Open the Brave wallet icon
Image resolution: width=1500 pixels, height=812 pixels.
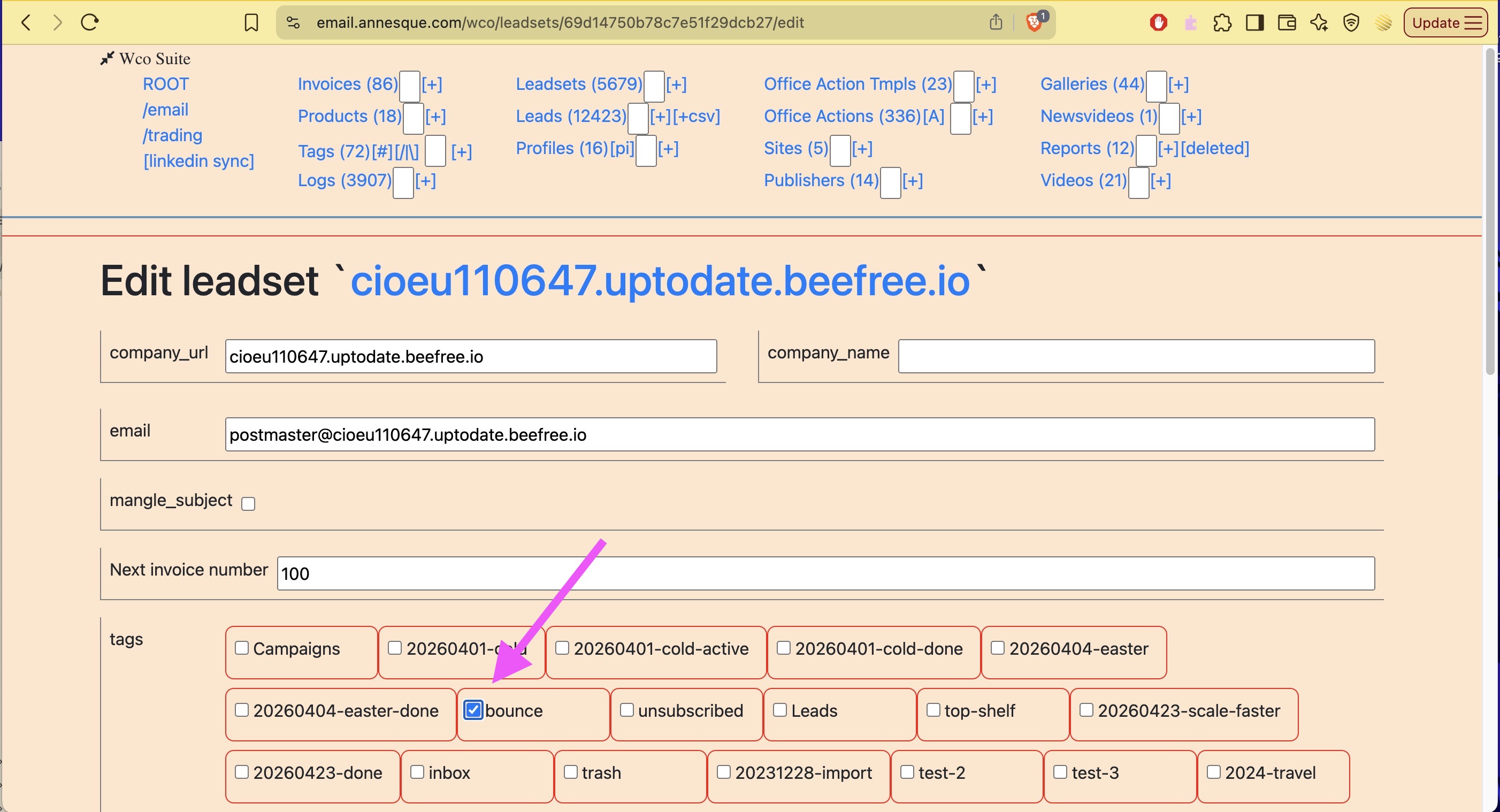pos(1287,22)
